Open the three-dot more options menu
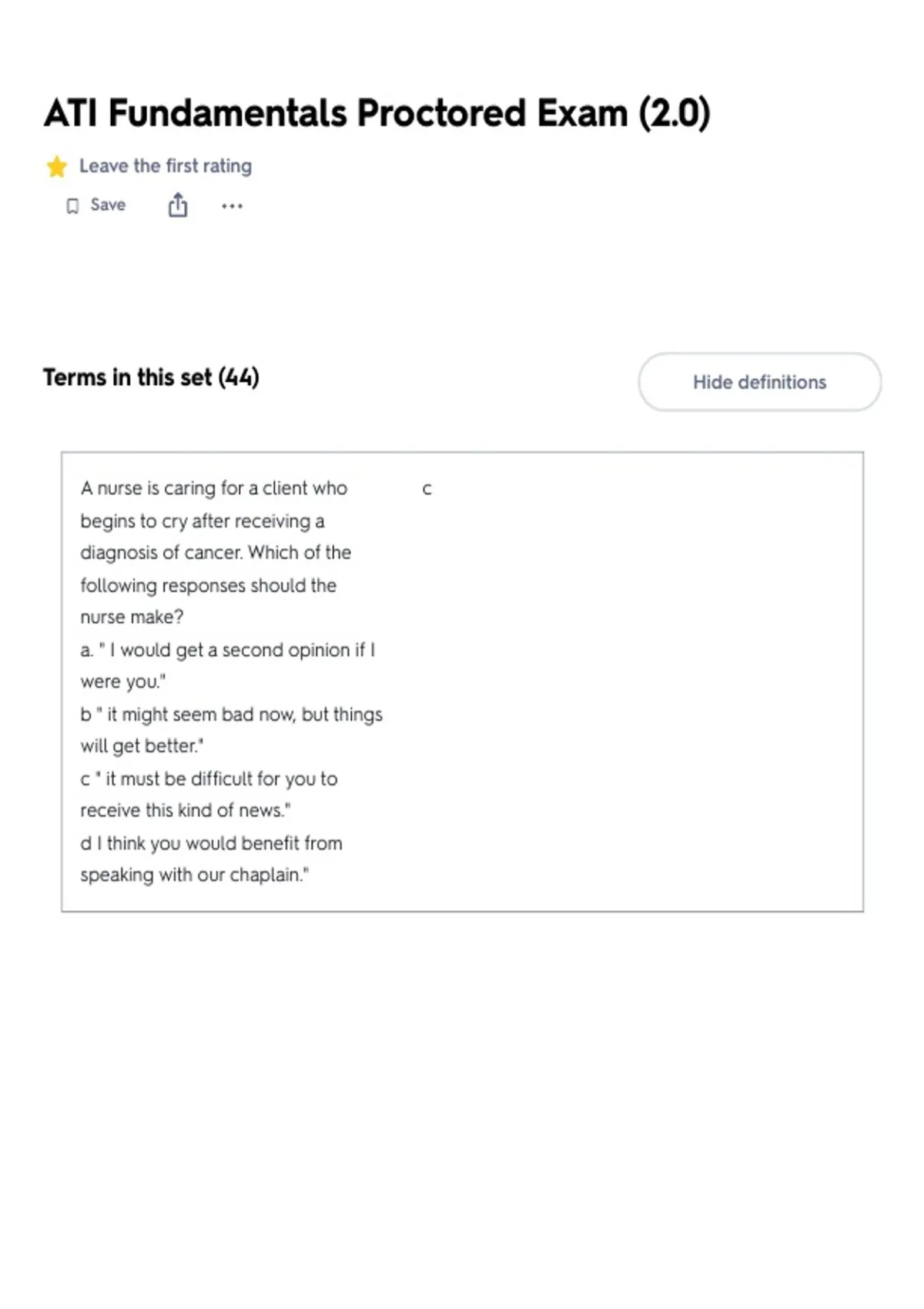This screenshot has width=924, height=1309. [x=232, y=206]
